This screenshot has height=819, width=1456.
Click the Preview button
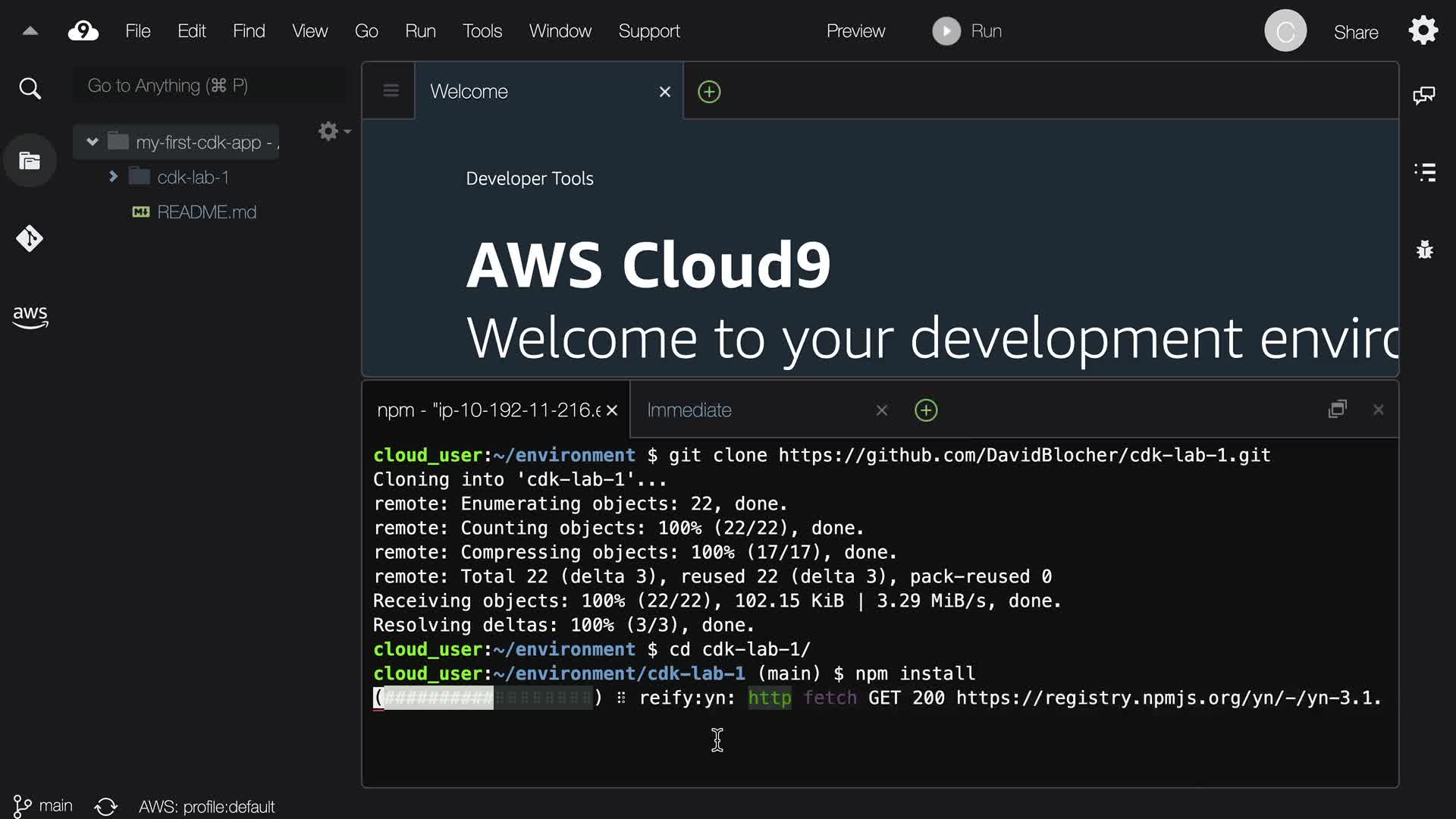click(x=855, y=31)
